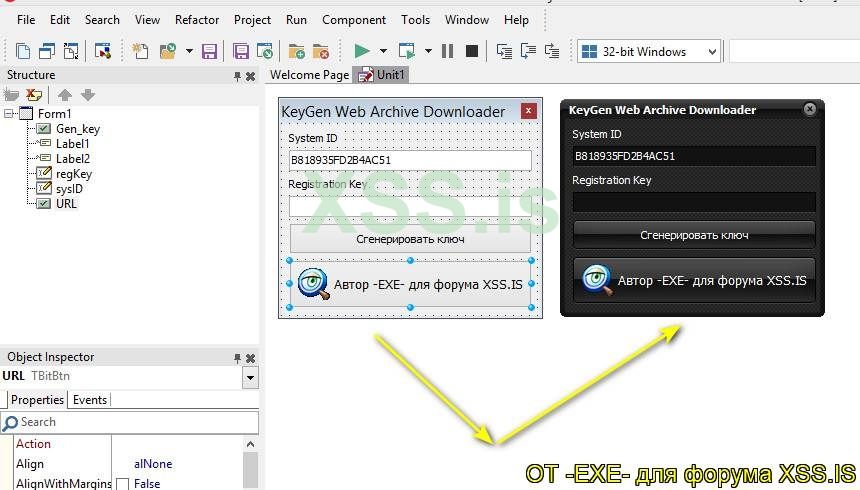Open the Component menu
This screenshot has width=860, height=490.
tap(354, 20)
